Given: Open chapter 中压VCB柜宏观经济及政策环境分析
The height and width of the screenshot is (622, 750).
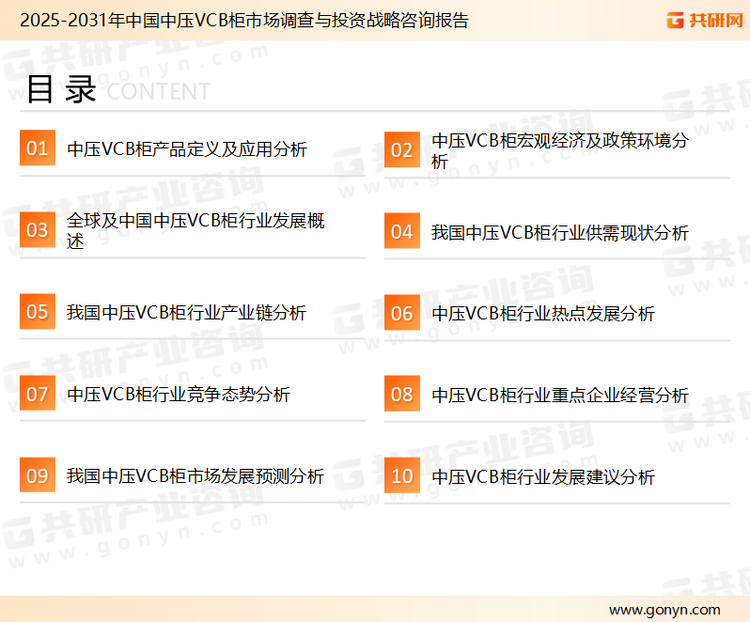Looking at the screenshot, I should tap(560, 150).
